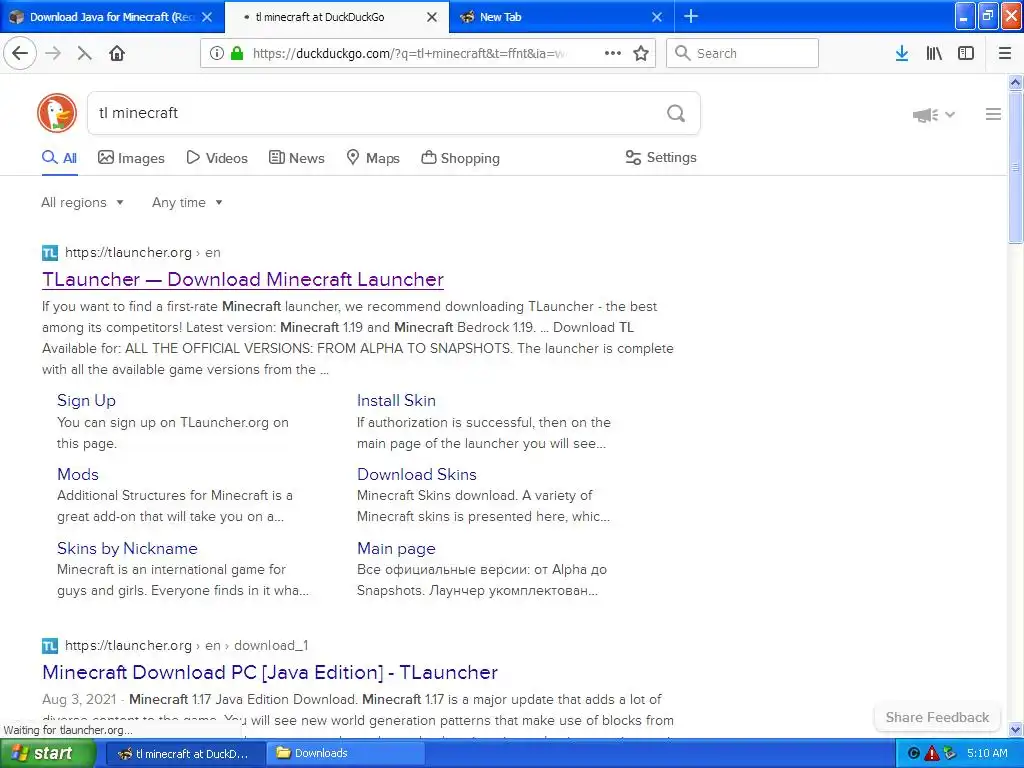Click the 5:10 AM taskbar clock
This screenshot has height=768, width=1024.
[x=987, y=753]
